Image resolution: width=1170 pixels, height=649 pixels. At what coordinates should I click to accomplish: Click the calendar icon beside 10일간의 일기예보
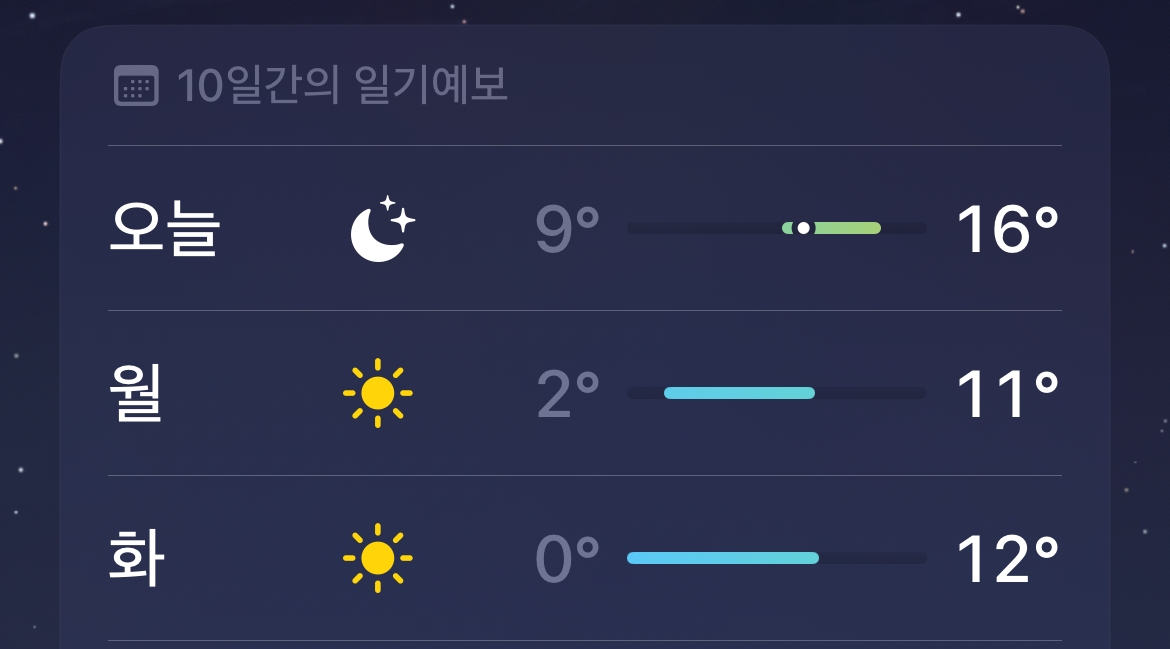[x=136, y=86]
